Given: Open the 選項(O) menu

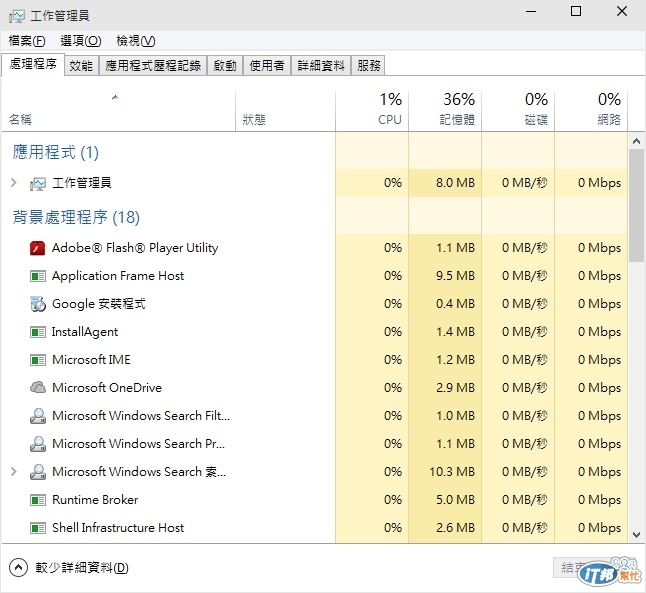Looking at the screenshot, I should [x=81, y=41].
